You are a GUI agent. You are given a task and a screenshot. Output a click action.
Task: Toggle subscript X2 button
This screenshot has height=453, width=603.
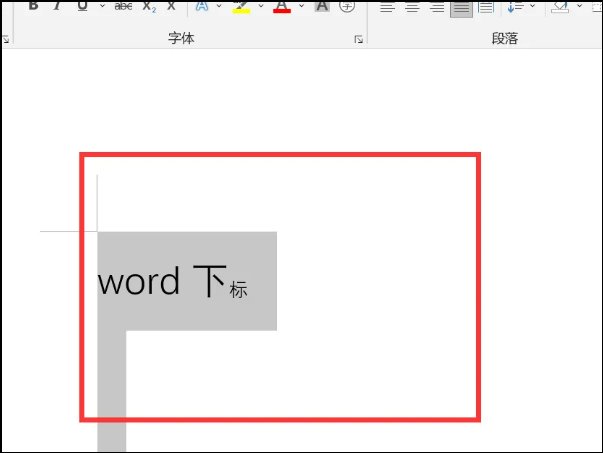[x=149, y=6]
